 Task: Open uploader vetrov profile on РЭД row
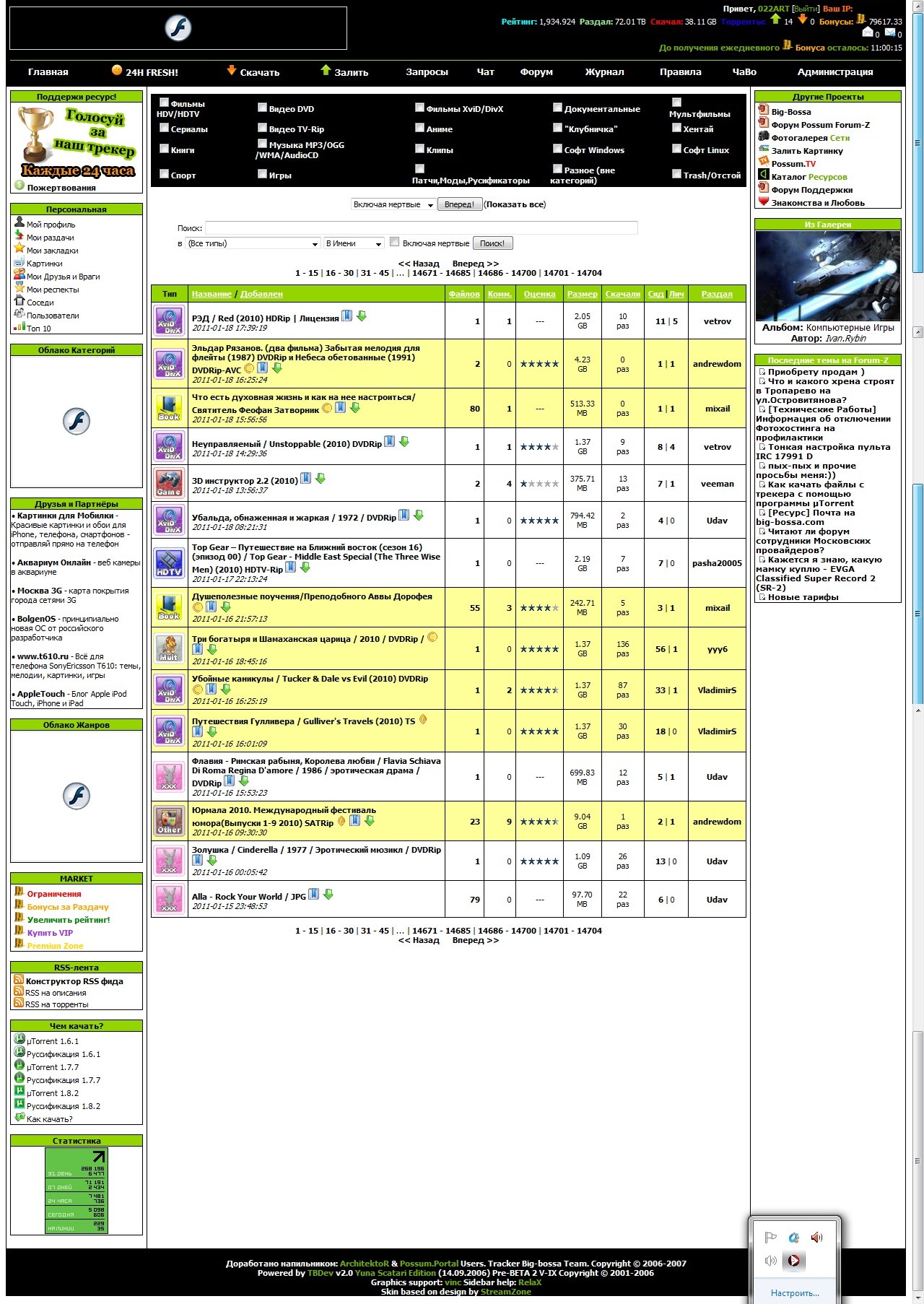(x=718, y=322)
